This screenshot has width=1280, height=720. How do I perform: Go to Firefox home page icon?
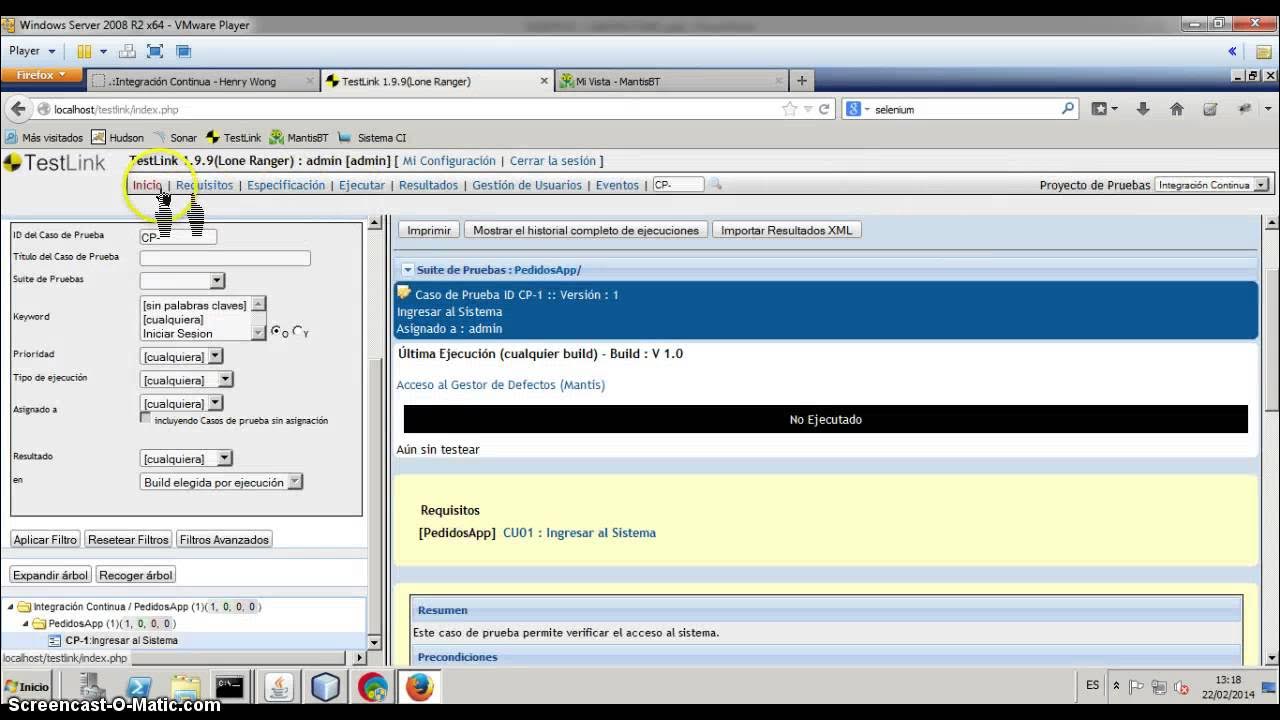[x=1177, y=109]
